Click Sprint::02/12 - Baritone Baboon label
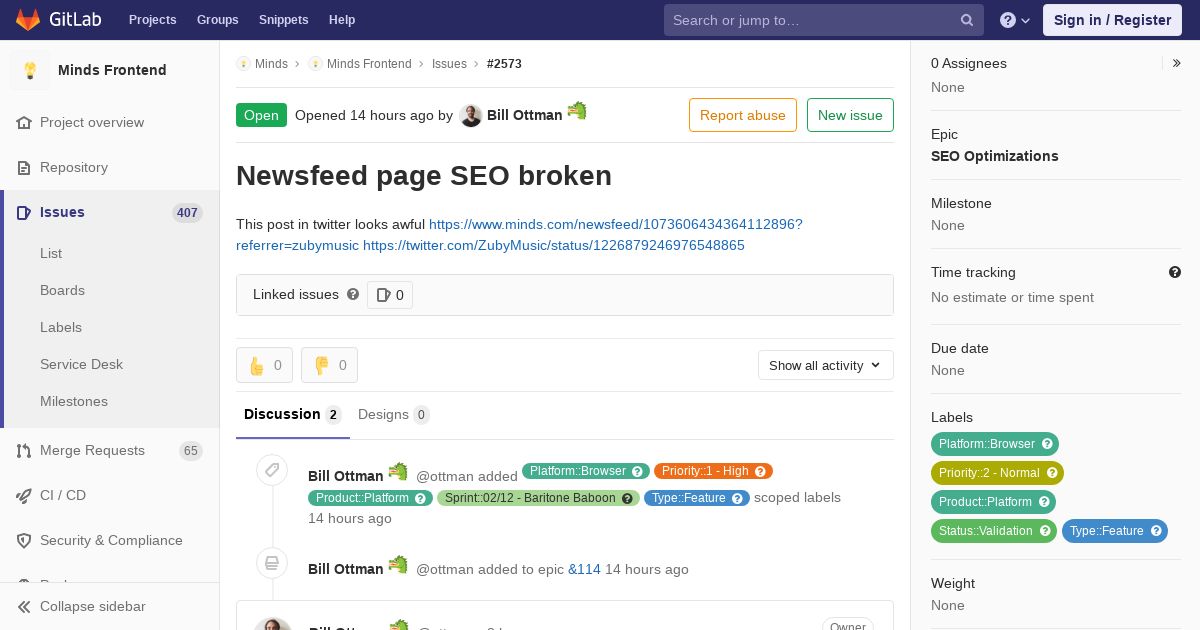 point(538,498)
